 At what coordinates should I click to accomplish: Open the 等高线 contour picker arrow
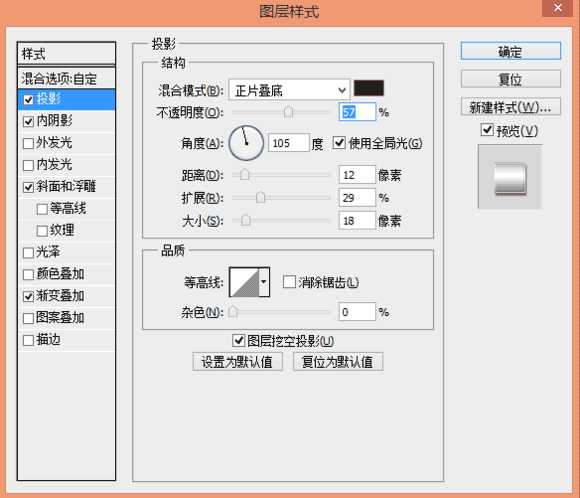click(264, 282)
